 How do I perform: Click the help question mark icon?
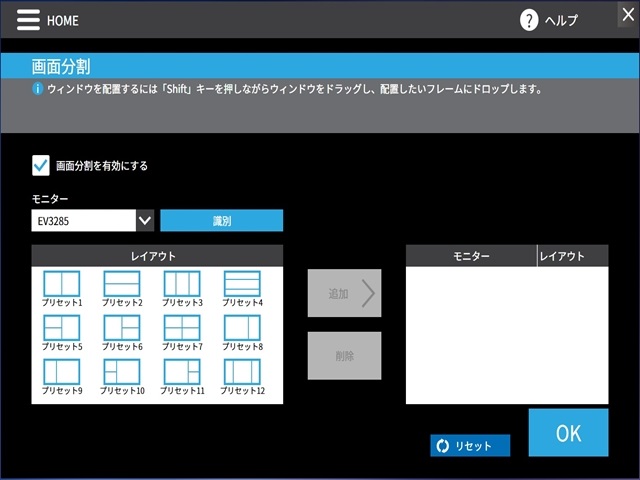click(x=529, y=20)
